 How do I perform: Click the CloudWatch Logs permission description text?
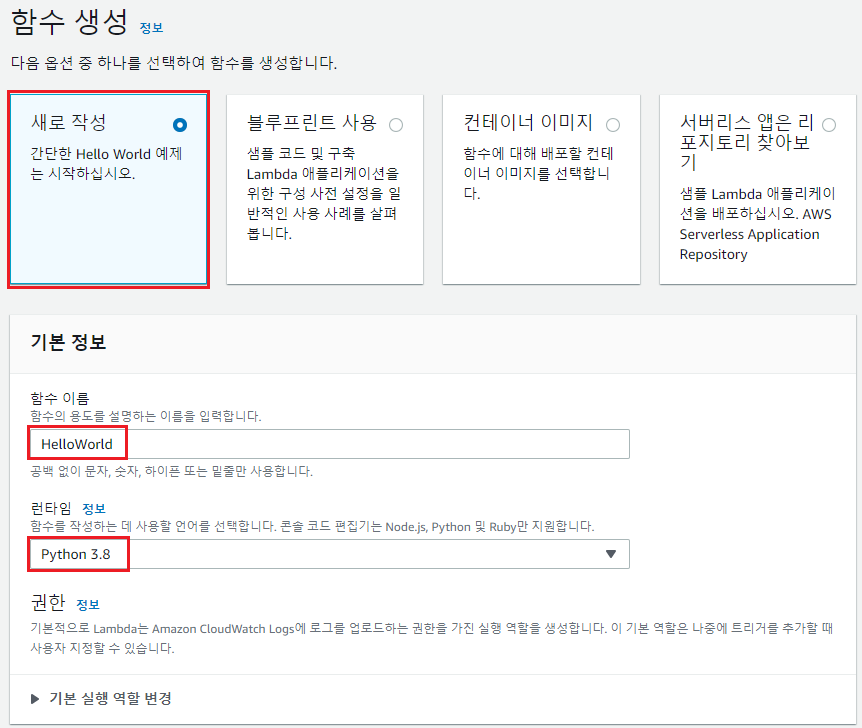432,638
